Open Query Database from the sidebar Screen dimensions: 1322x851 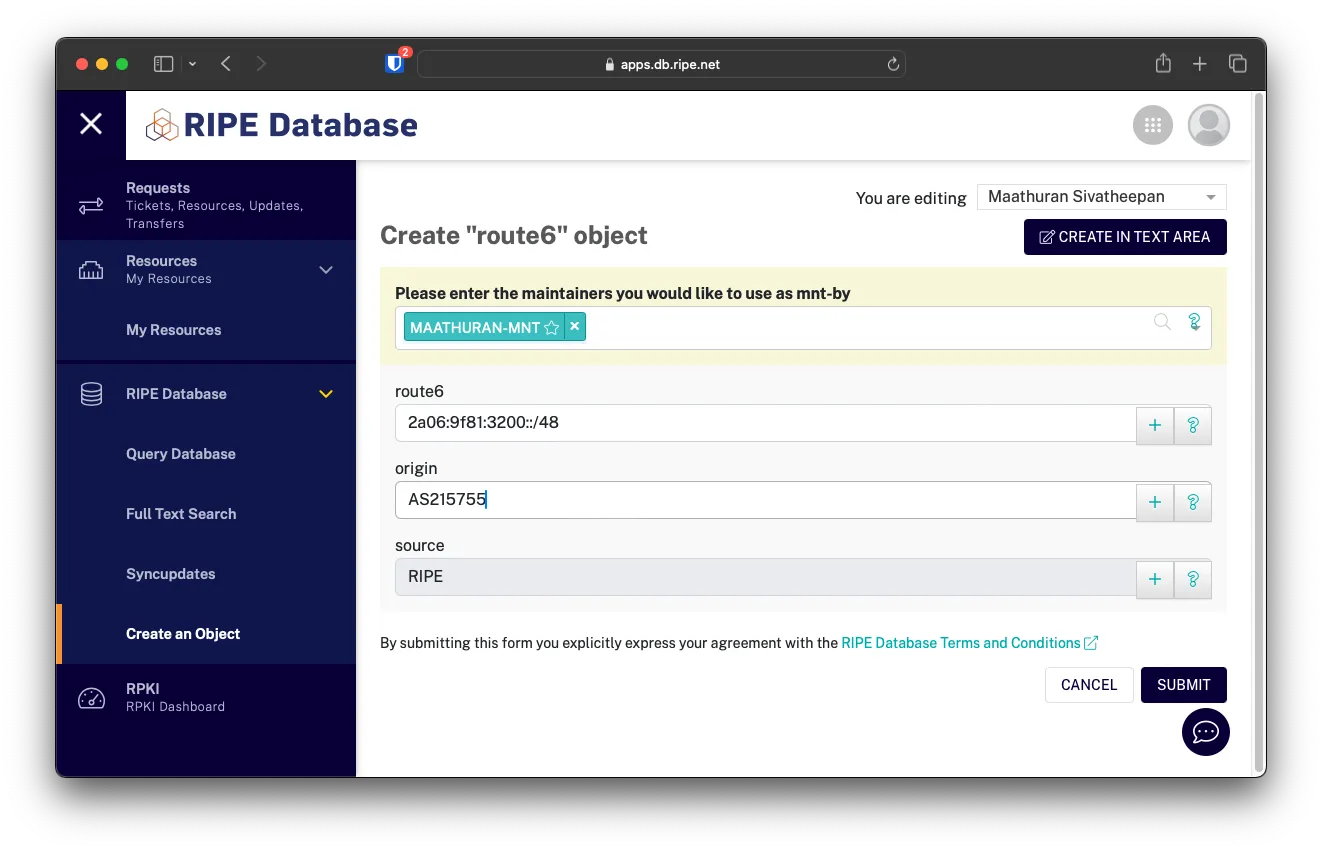(x=181, y=454)
